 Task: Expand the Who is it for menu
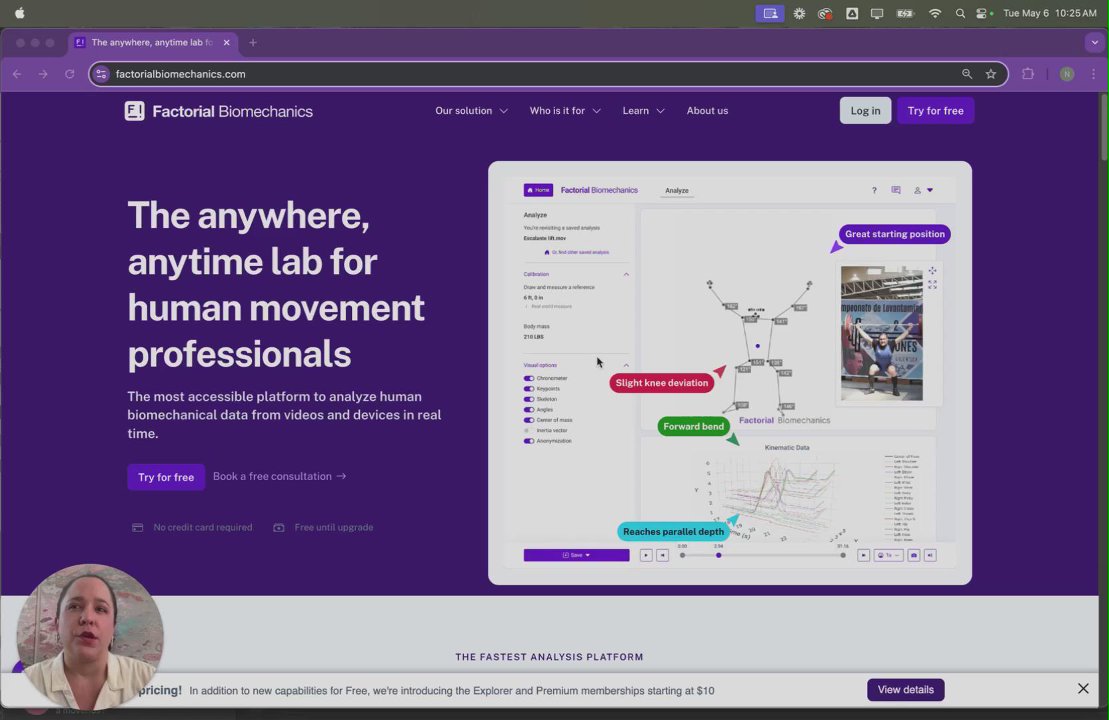point(565,111)
